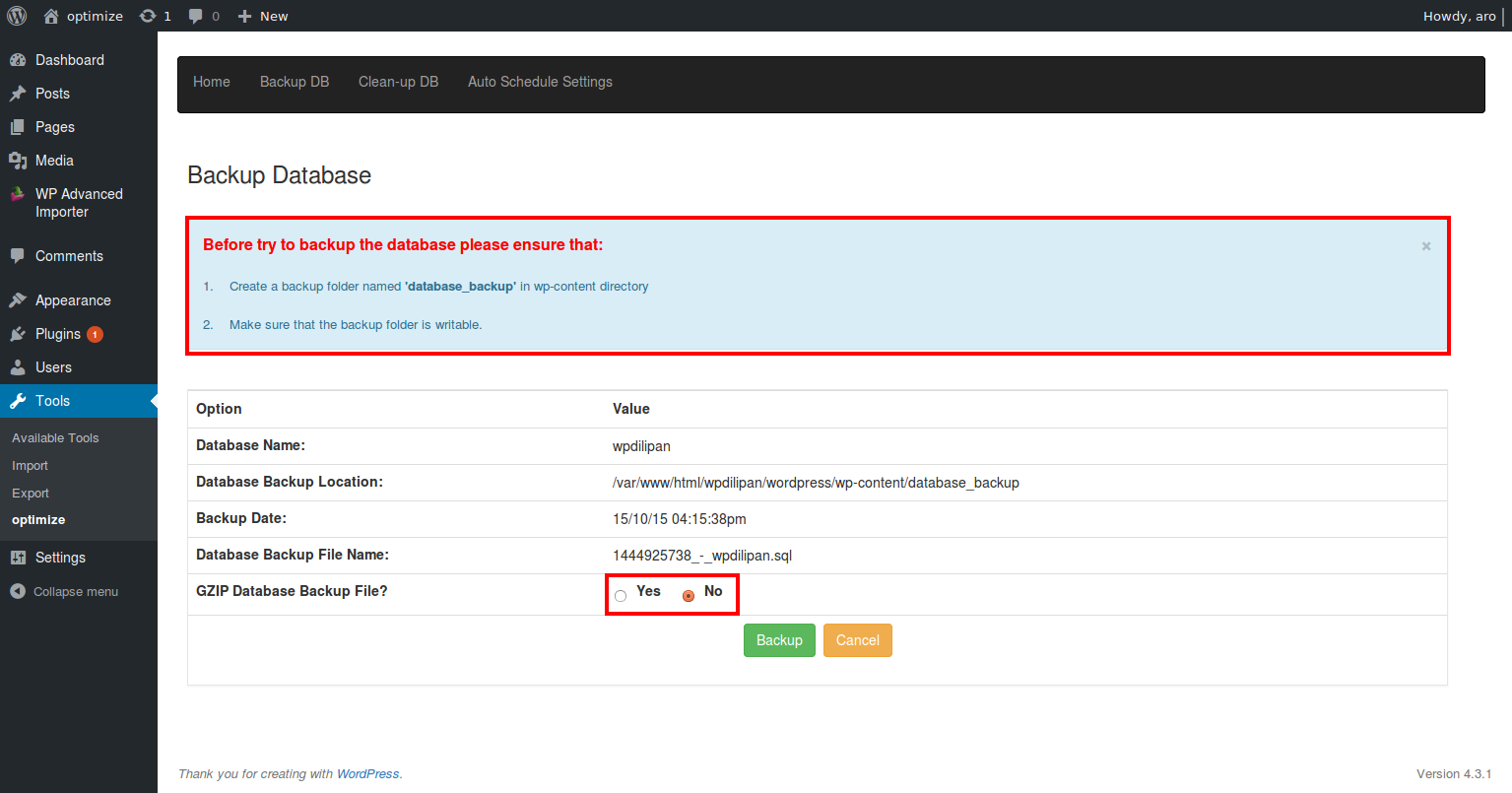Open the Clean-up DB tab
Image resolution: width=1512 pixels, height=793 pixels.
399,82
